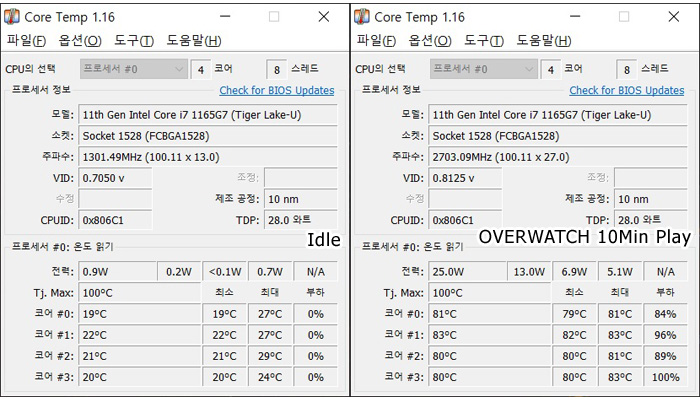The height and width of the screenshot is (400, 700).
Task: Maximize the right Core Temp window
Action: point(624,17)
